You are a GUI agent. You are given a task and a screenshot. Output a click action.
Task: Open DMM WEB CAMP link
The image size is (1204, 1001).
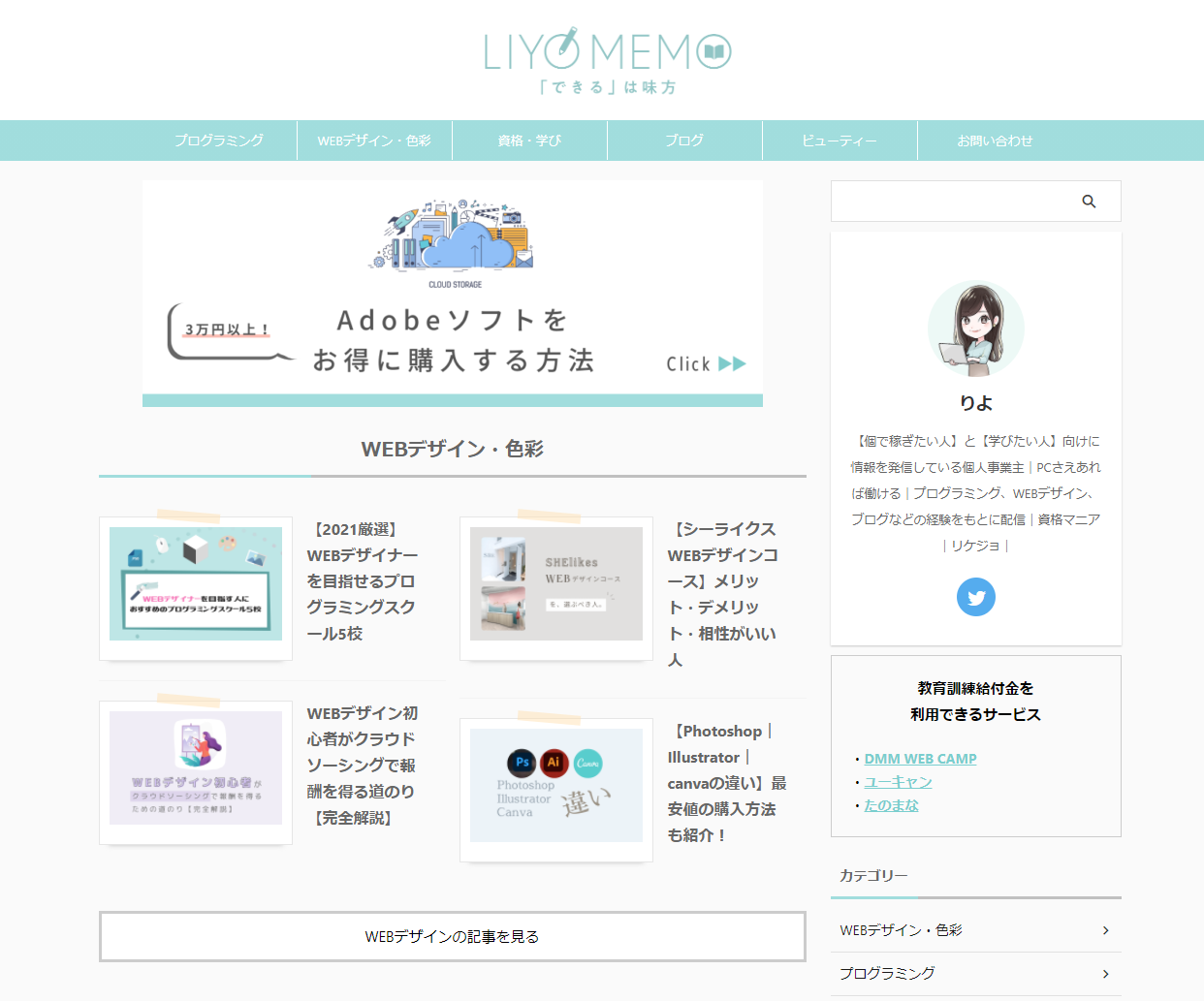click(x=920, y=759)
